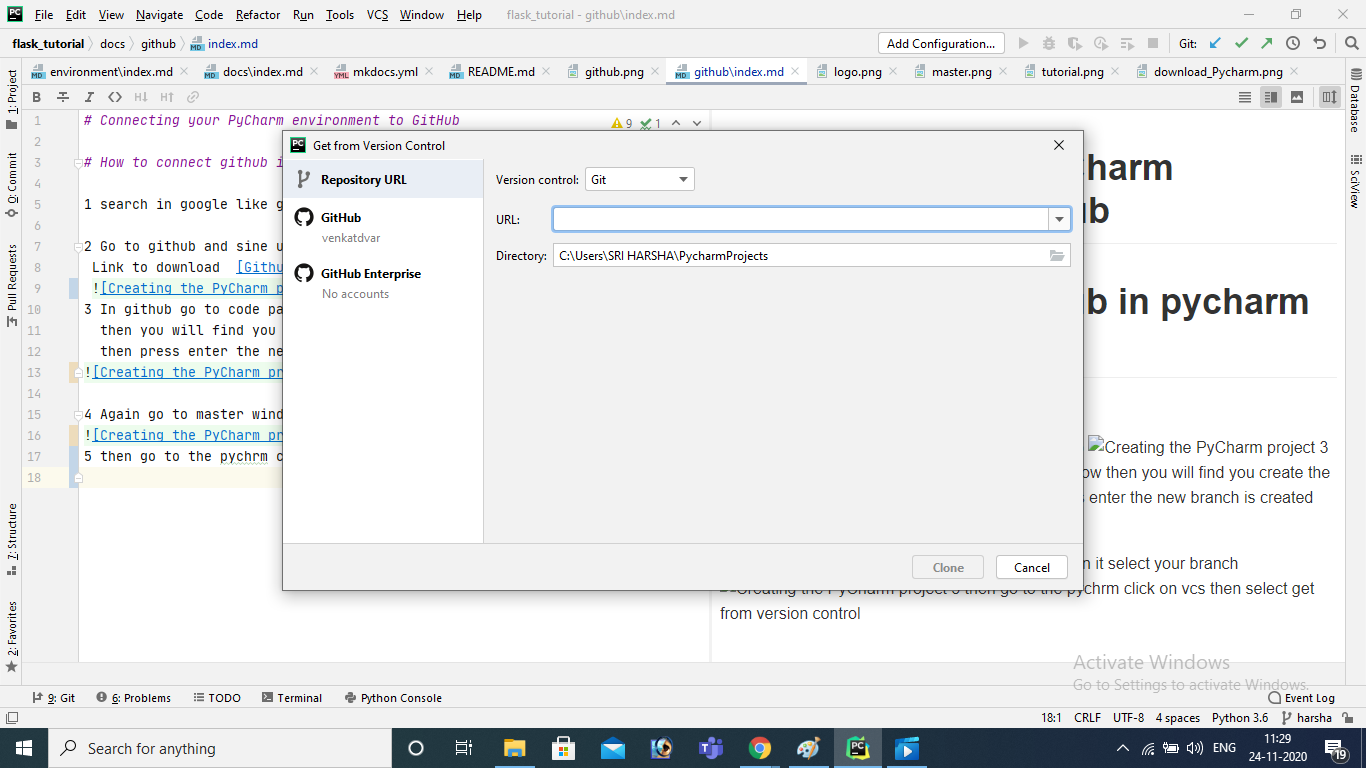
Task: Cancel the Get from Version Control dialog
Action: pos(1031,567)
